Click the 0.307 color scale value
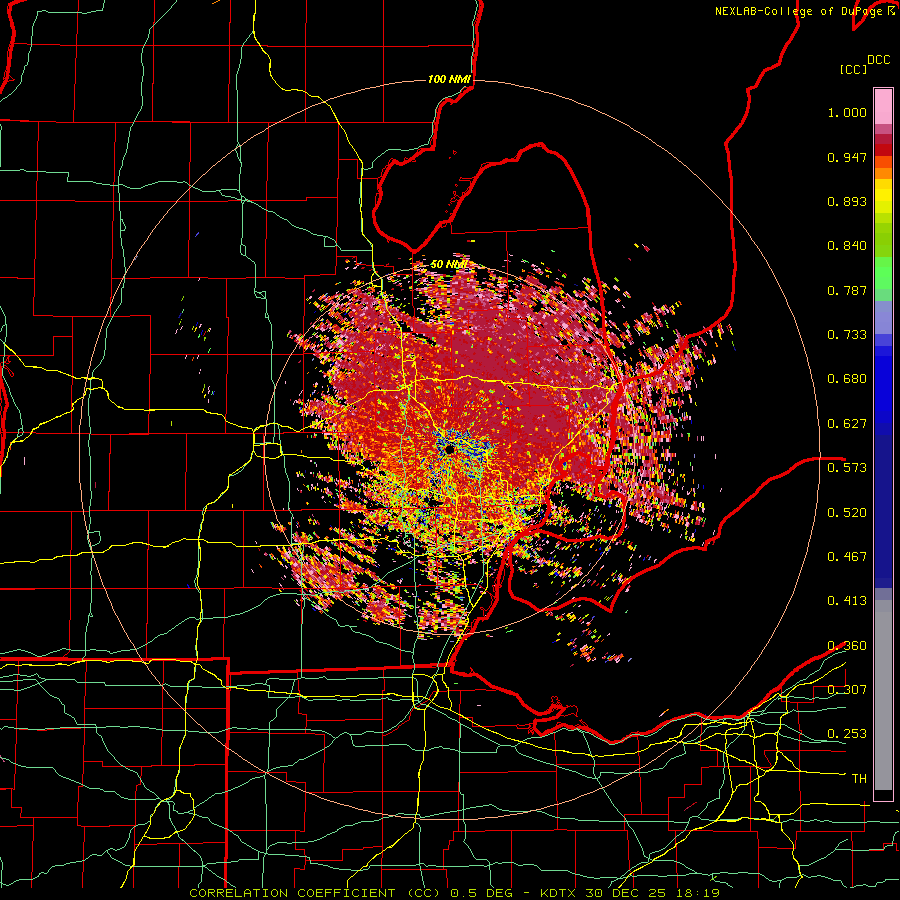This screenshot has width=900, height=900. (x=847, y=689)
